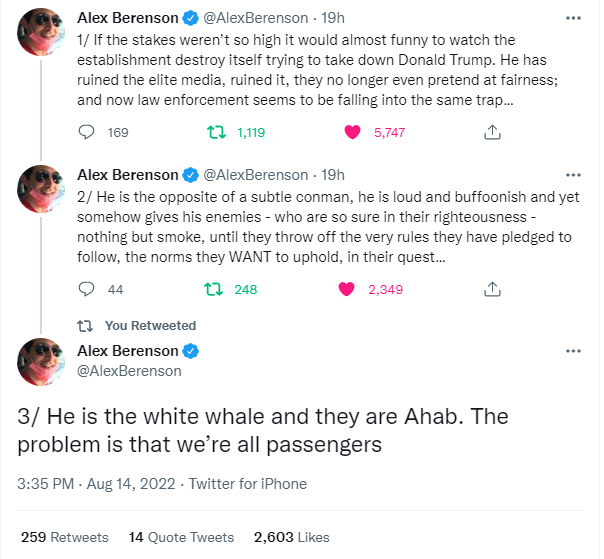The height and width of the screenshot is (559, 604).
Task: Click the Twitter for iPhone source link
Action: point(247,484)
